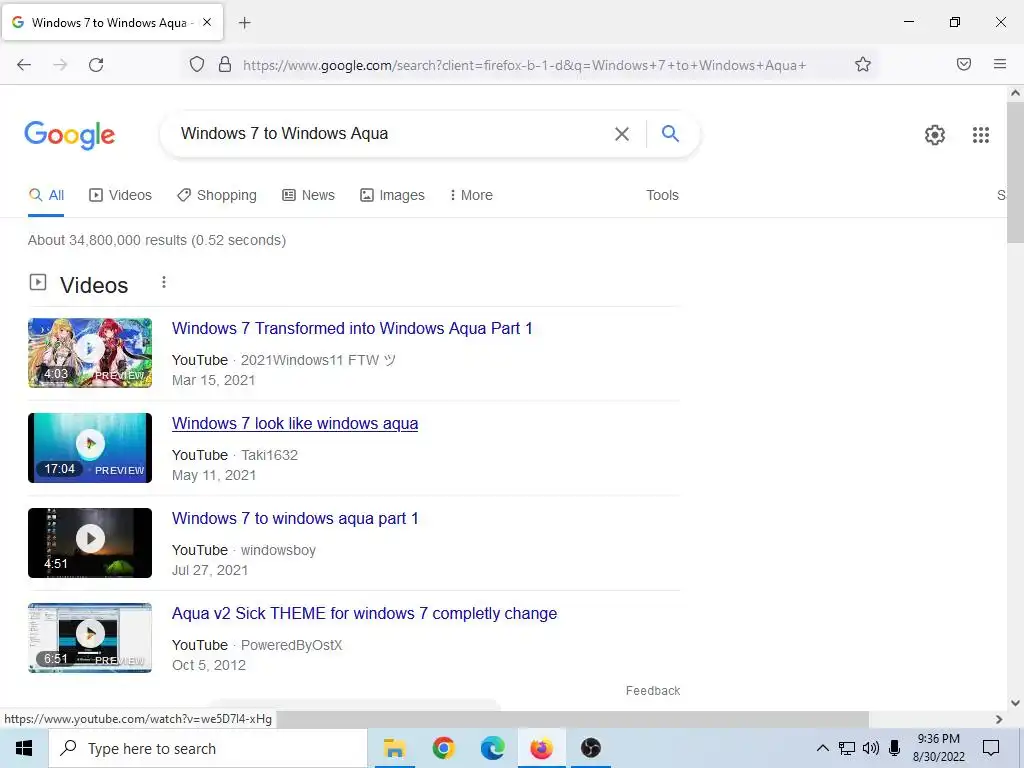Open the tracking protection shield icon

(x=197, y=64)
